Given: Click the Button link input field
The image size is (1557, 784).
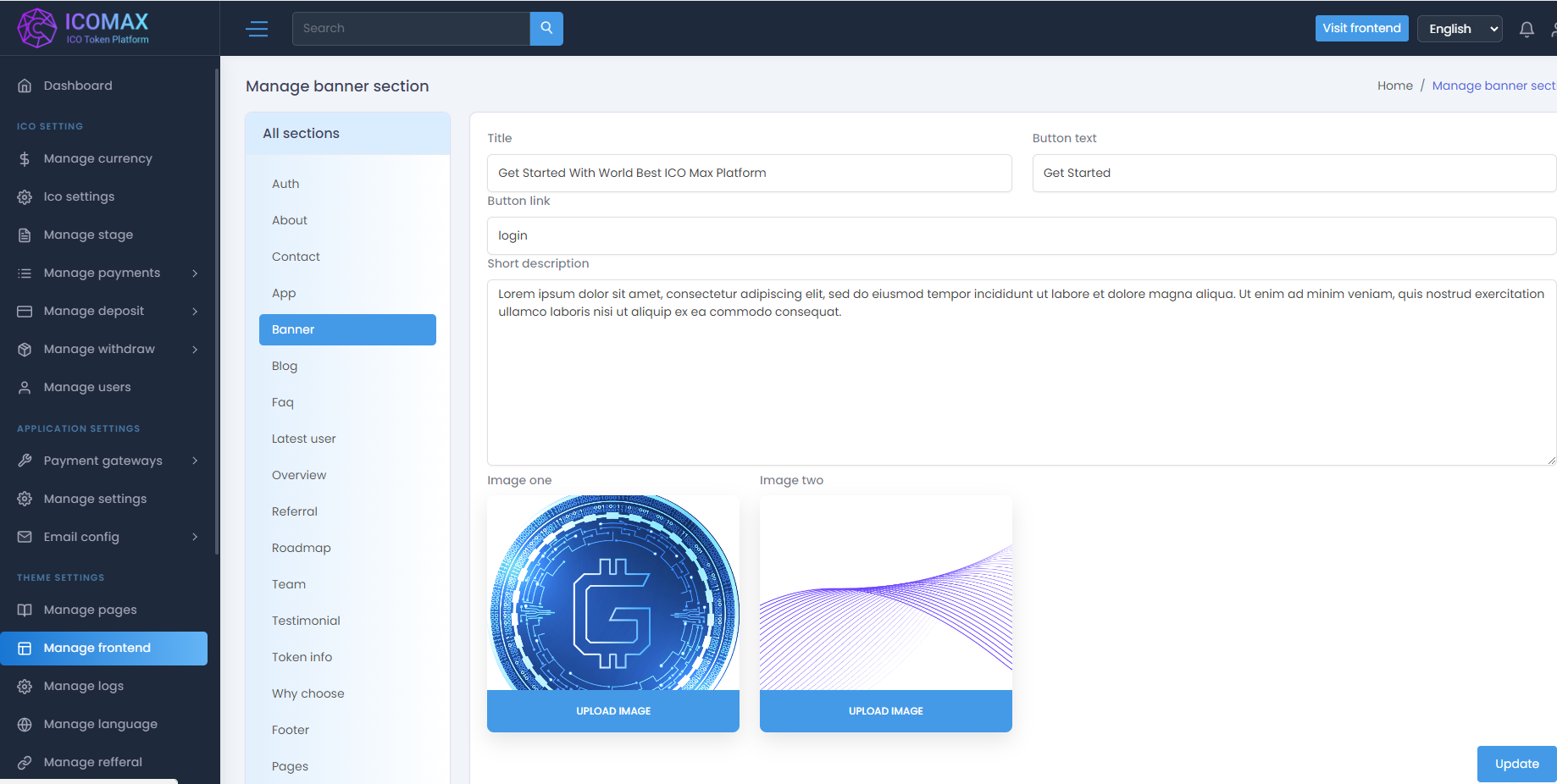Looking at the screenshot, I should 1022,235.
